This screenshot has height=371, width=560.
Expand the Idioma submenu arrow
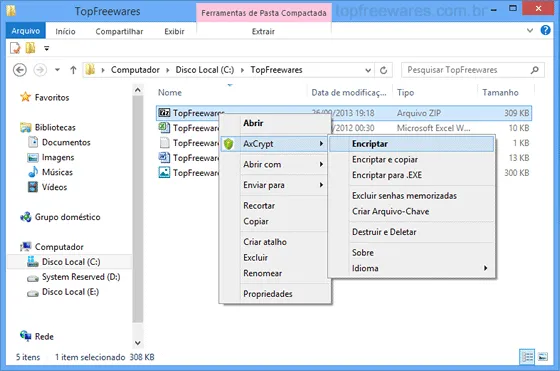485,268
